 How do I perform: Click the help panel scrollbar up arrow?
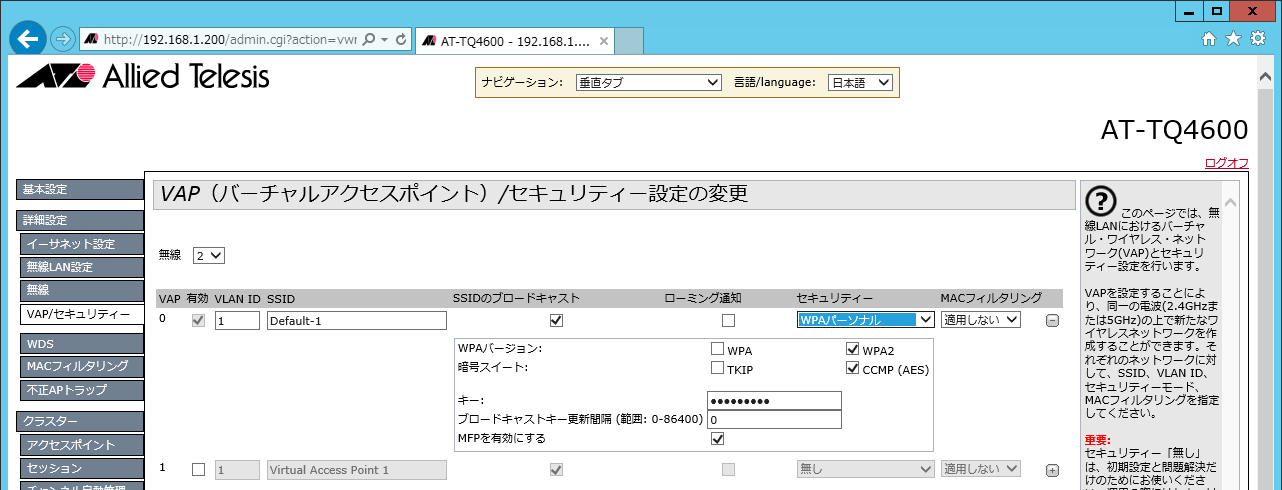(x=1229, y=203)
